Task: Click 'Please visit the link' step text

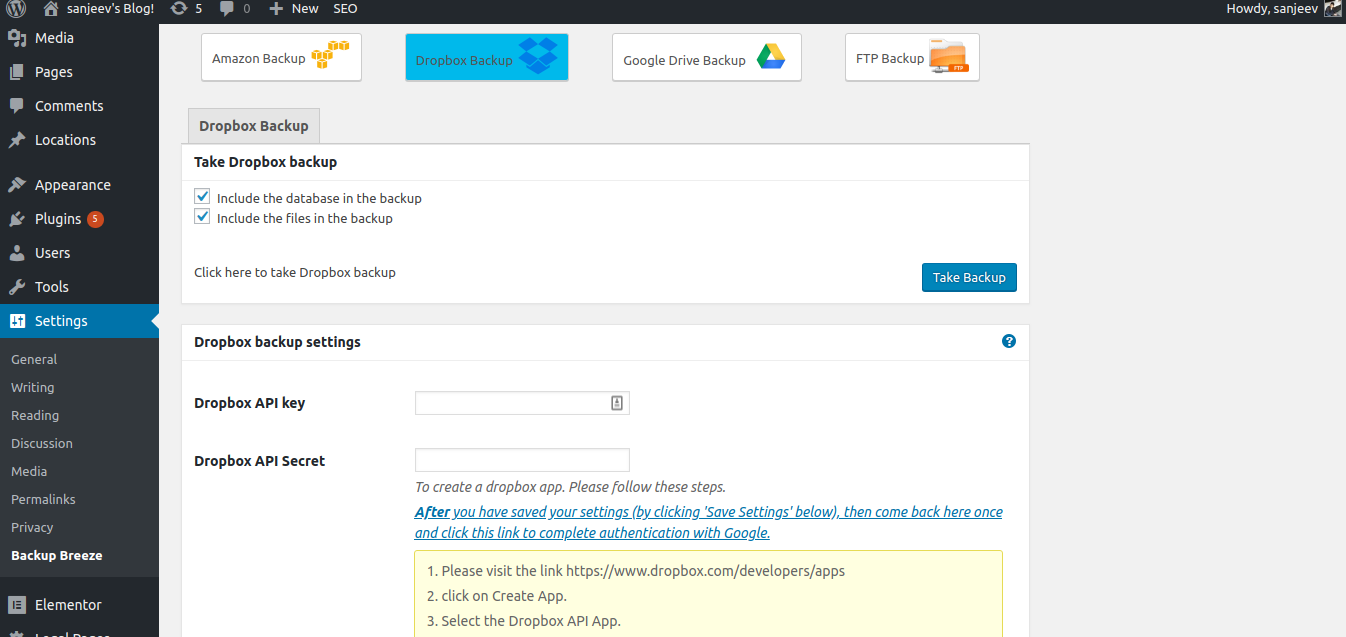Action: (x=643, y=571)
